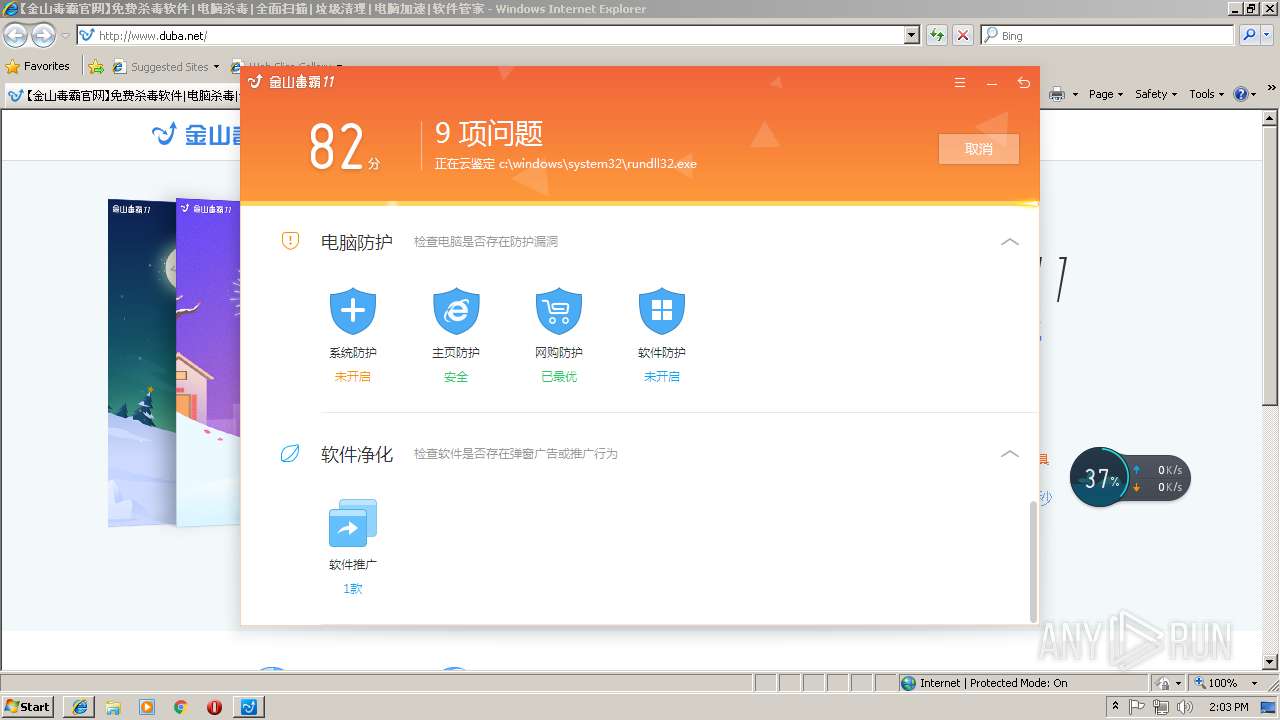Open the Bing search provider dropdown
This screenshot has height=720, width=1280.
1269,35
